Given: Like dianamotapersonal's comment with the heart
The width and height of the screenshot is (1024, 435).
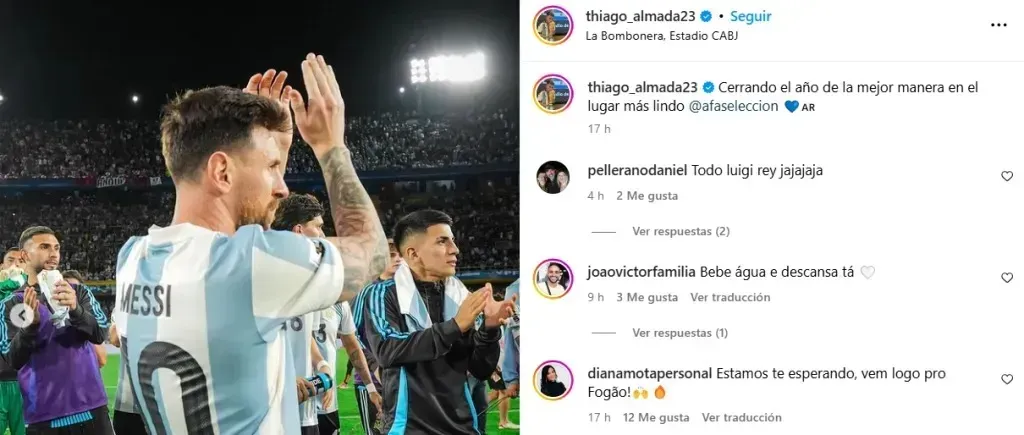Looking at the screenshot, I should pyautogui.click(x=1007, y=379).
